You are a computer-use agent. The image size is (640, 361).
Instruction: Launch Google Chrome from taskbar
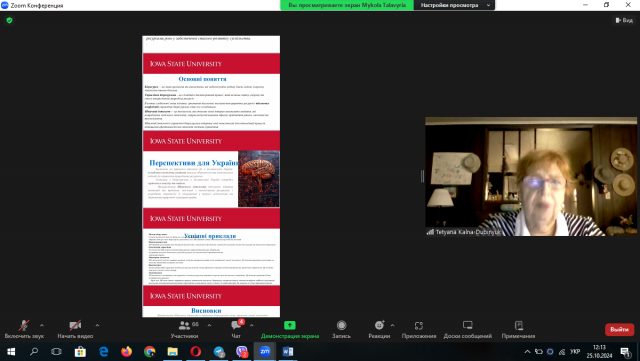(150, 352)
